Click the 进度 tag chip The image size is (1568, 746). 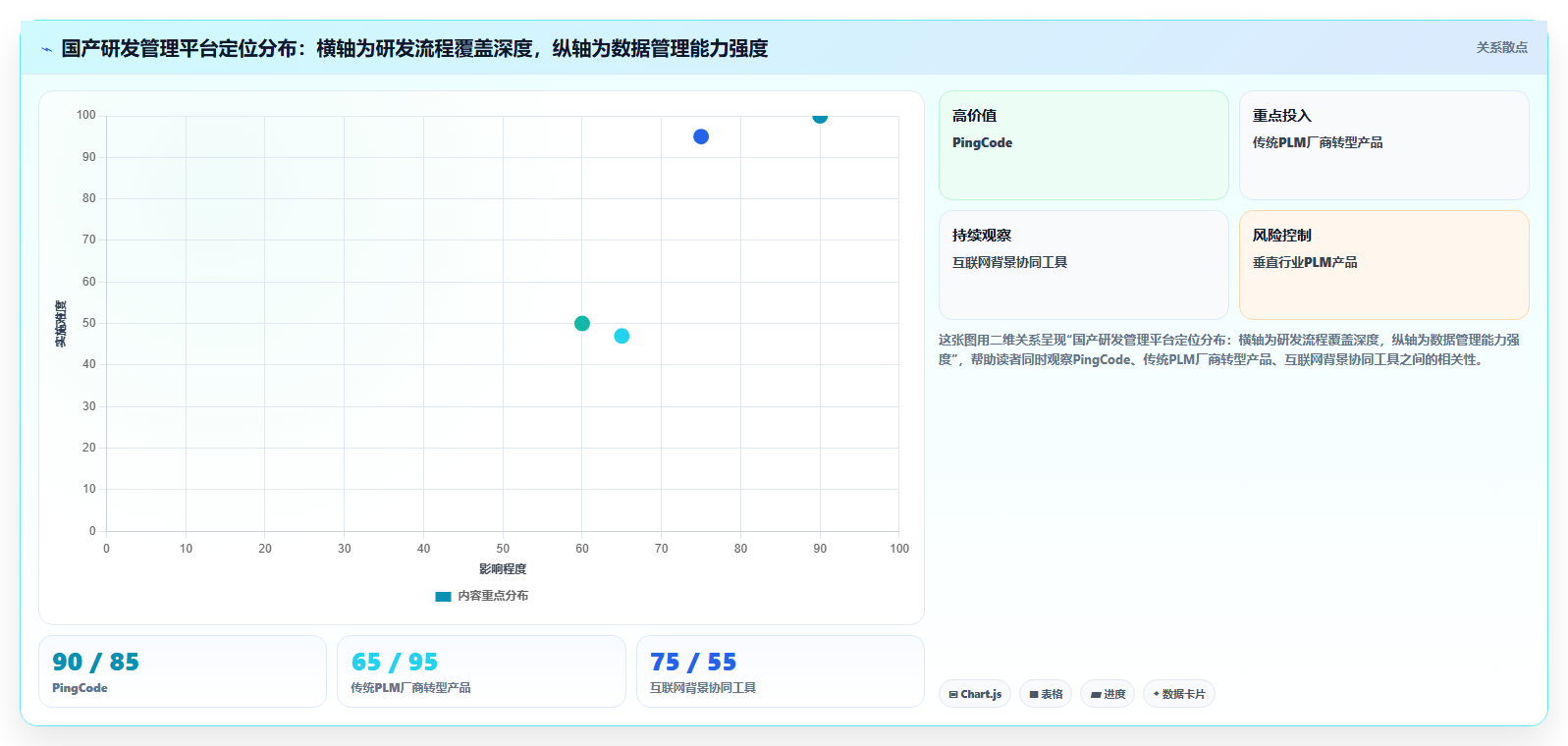click(x=1108, y=694)
